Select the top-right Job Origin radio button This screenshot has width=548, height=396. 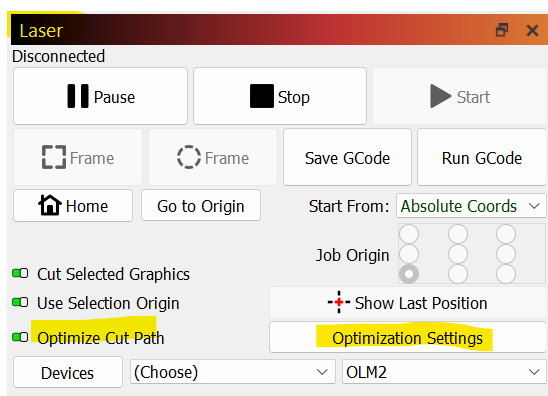pyautogui.click(x=506, y=233)
